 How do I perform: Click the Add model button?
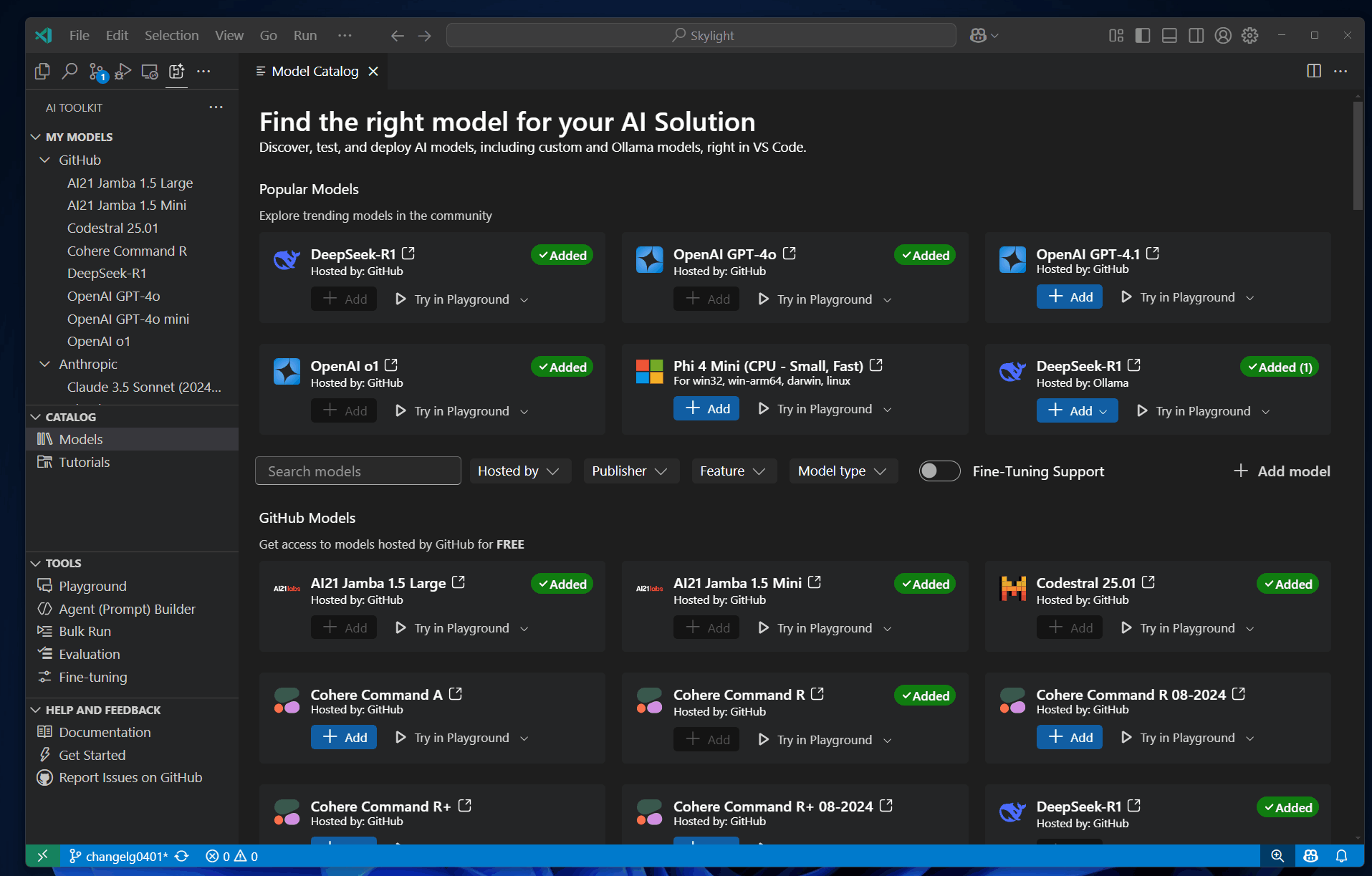[1282, 471]
